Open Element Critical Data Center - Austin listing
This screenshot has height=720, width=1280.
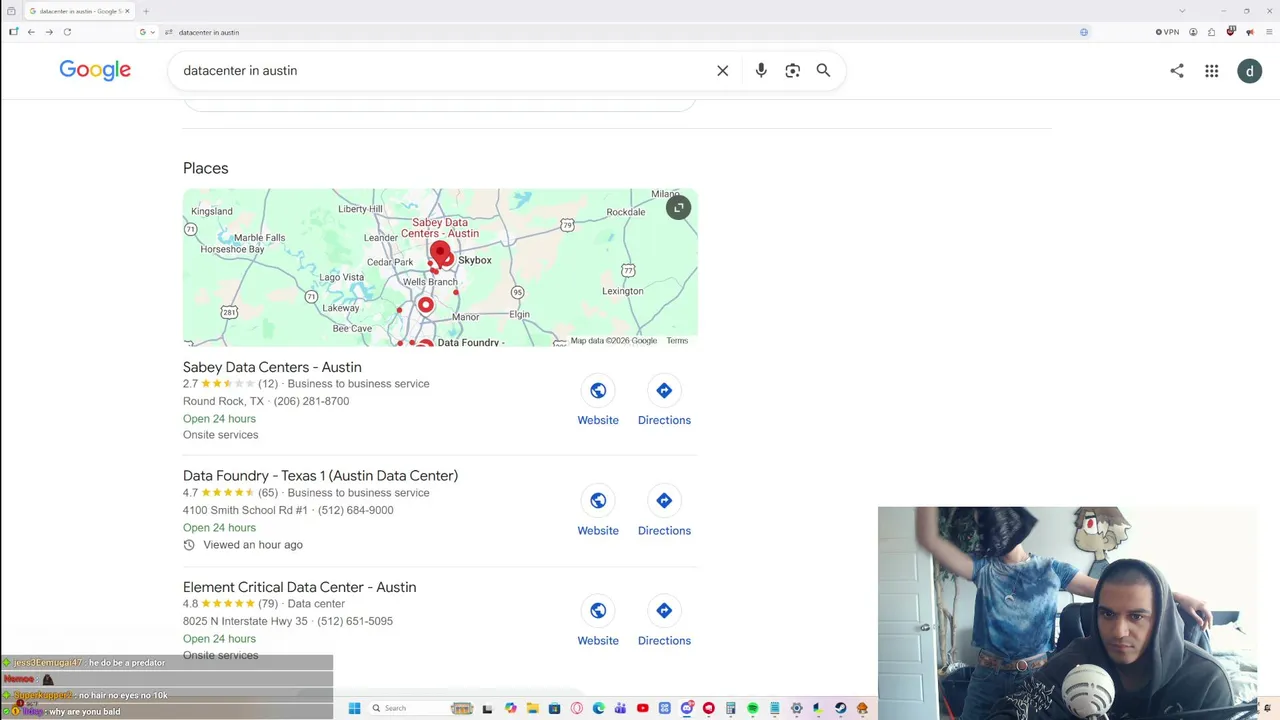tap(299, 587)
